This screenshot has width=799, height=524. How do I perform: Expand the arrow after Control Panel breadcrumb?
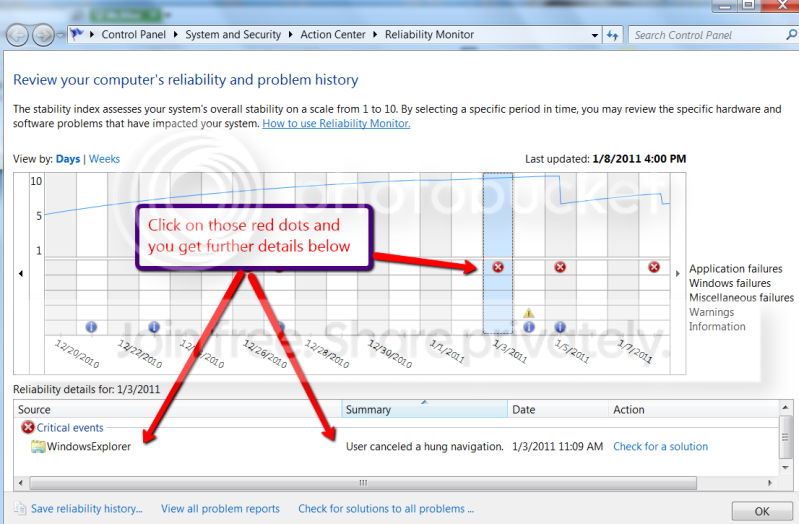click(x=176, y=35)
